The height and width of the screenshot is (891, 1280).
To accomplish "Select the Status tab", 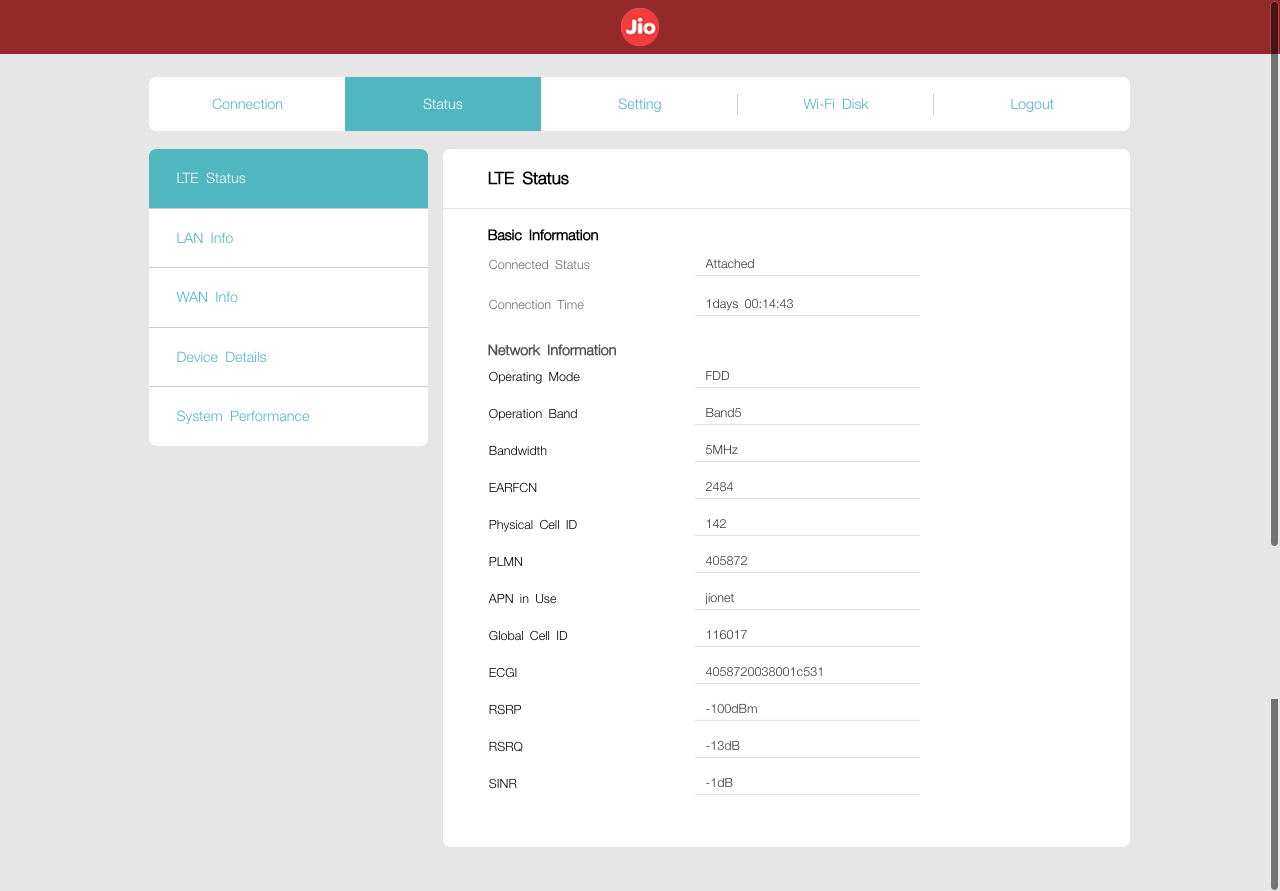I will (442, 104).
